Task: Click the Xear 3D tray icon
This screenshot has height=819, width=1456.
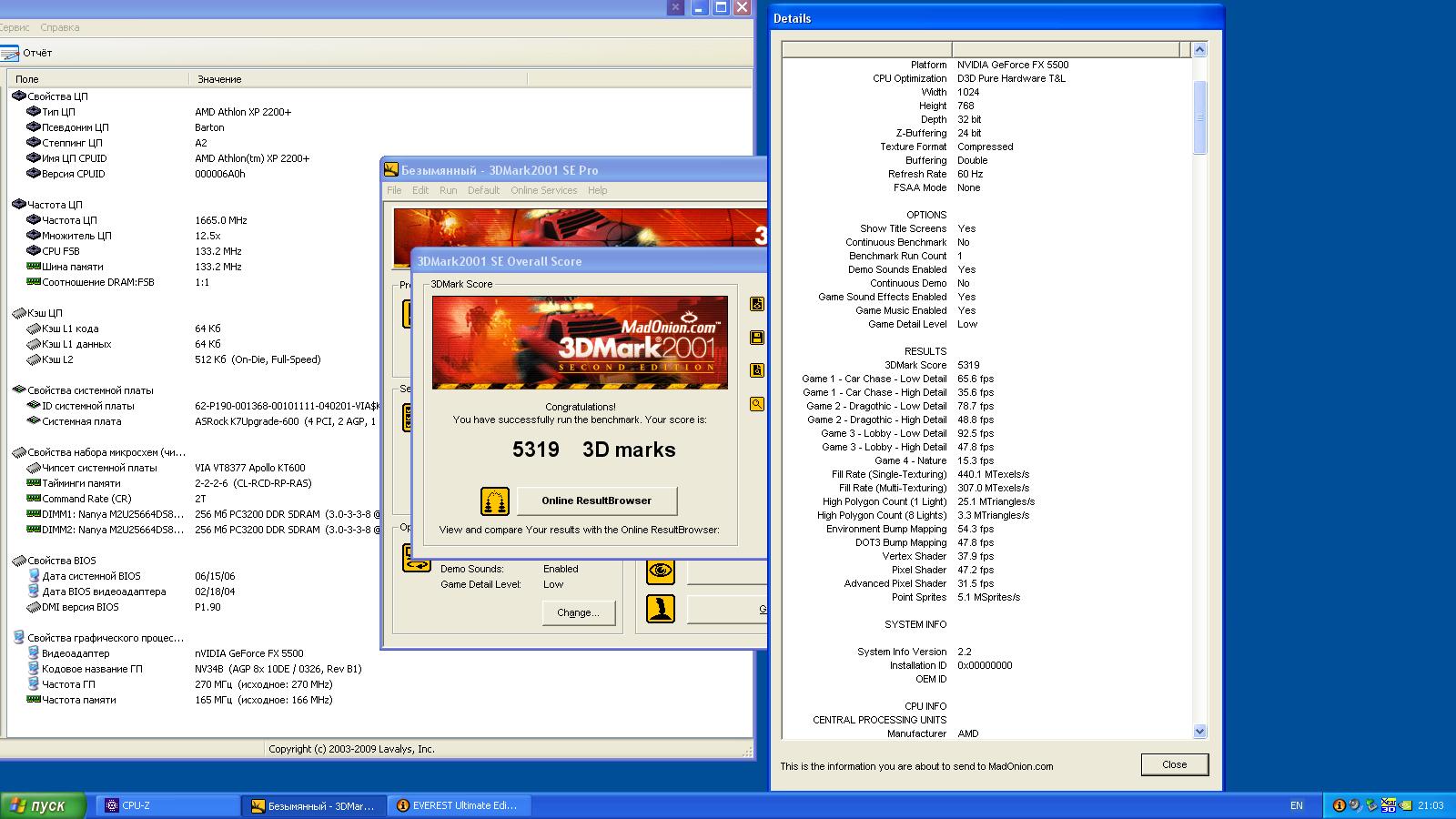Action: pyautogui.click(x=1388, y=804)
